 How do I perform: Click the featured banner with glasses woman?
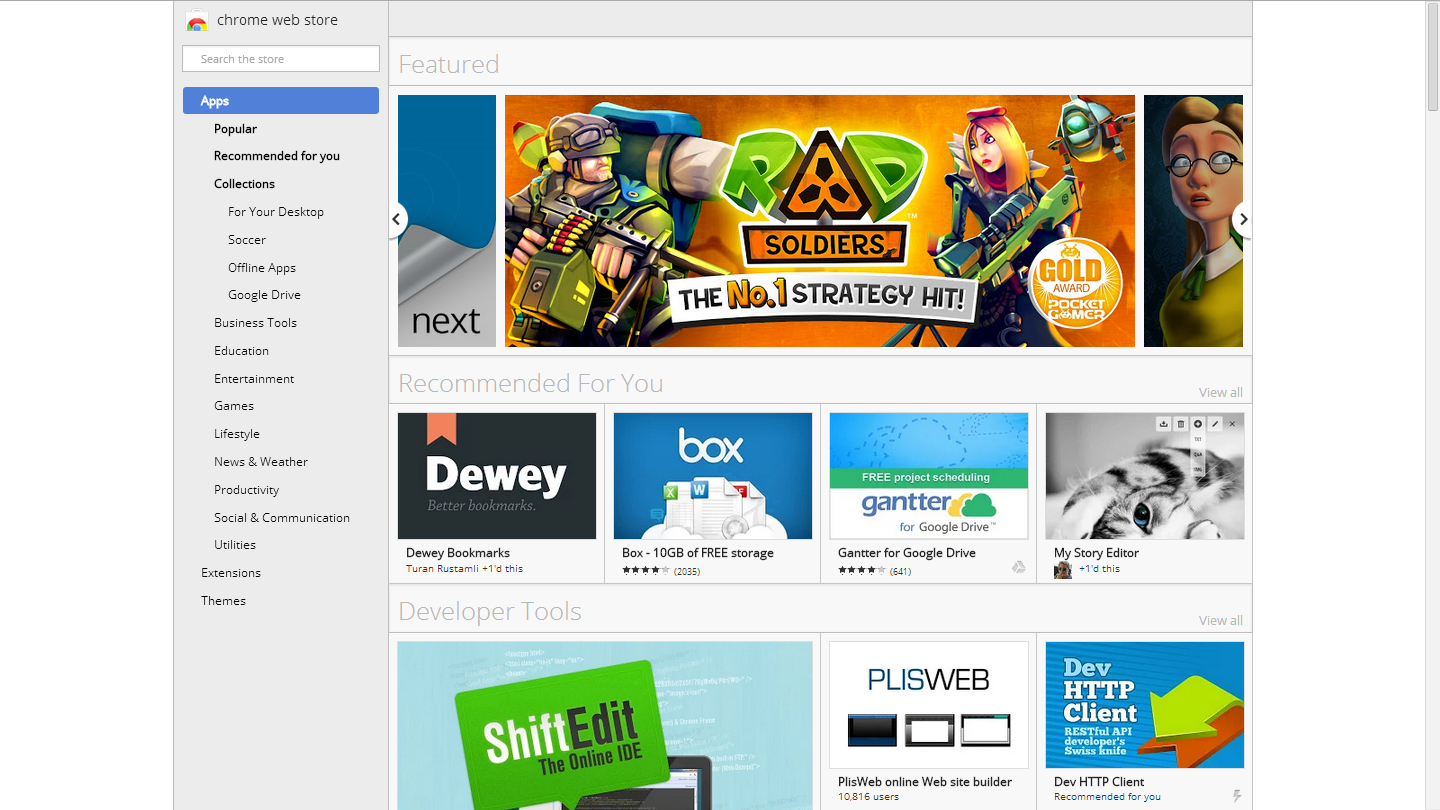(x=1193, y=221)
